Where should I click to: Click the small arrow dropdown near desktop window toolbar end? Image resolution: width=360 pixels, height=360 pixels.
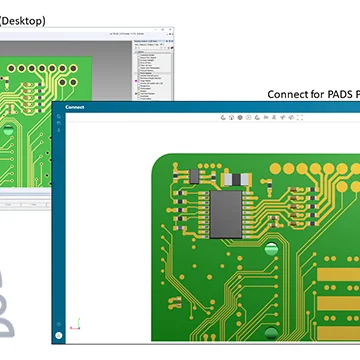tap(167, 34)
